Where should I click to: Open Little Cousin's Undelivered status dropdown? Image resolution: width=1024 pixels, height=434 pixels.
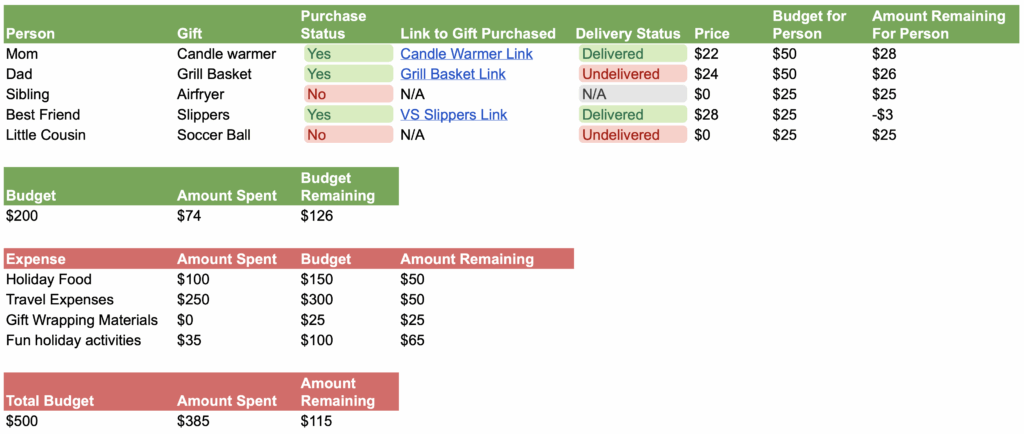pyautogui.click(x=632, y=135)
